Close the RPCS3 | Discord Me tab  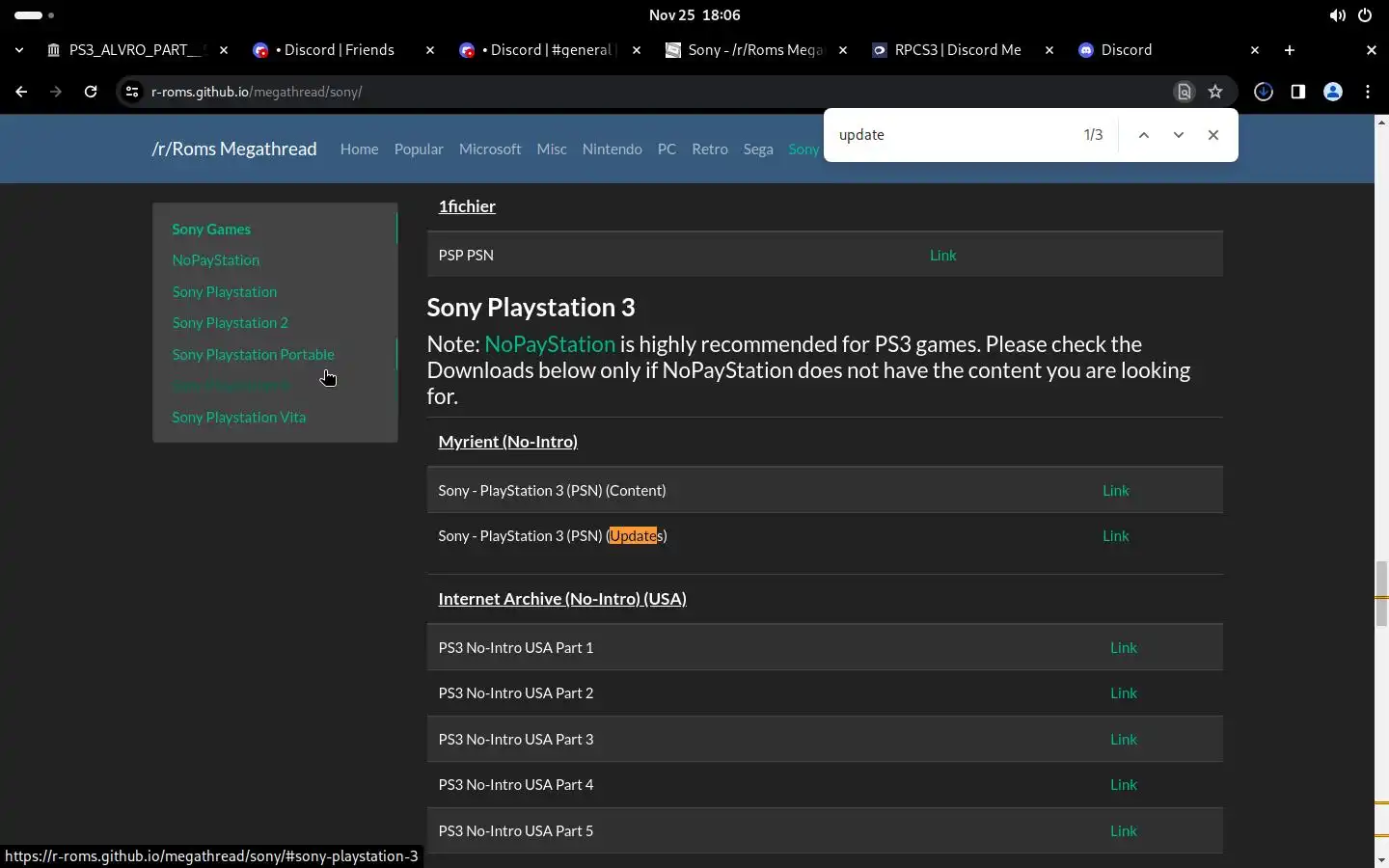pyautogui.click(x=1049, y=50)
